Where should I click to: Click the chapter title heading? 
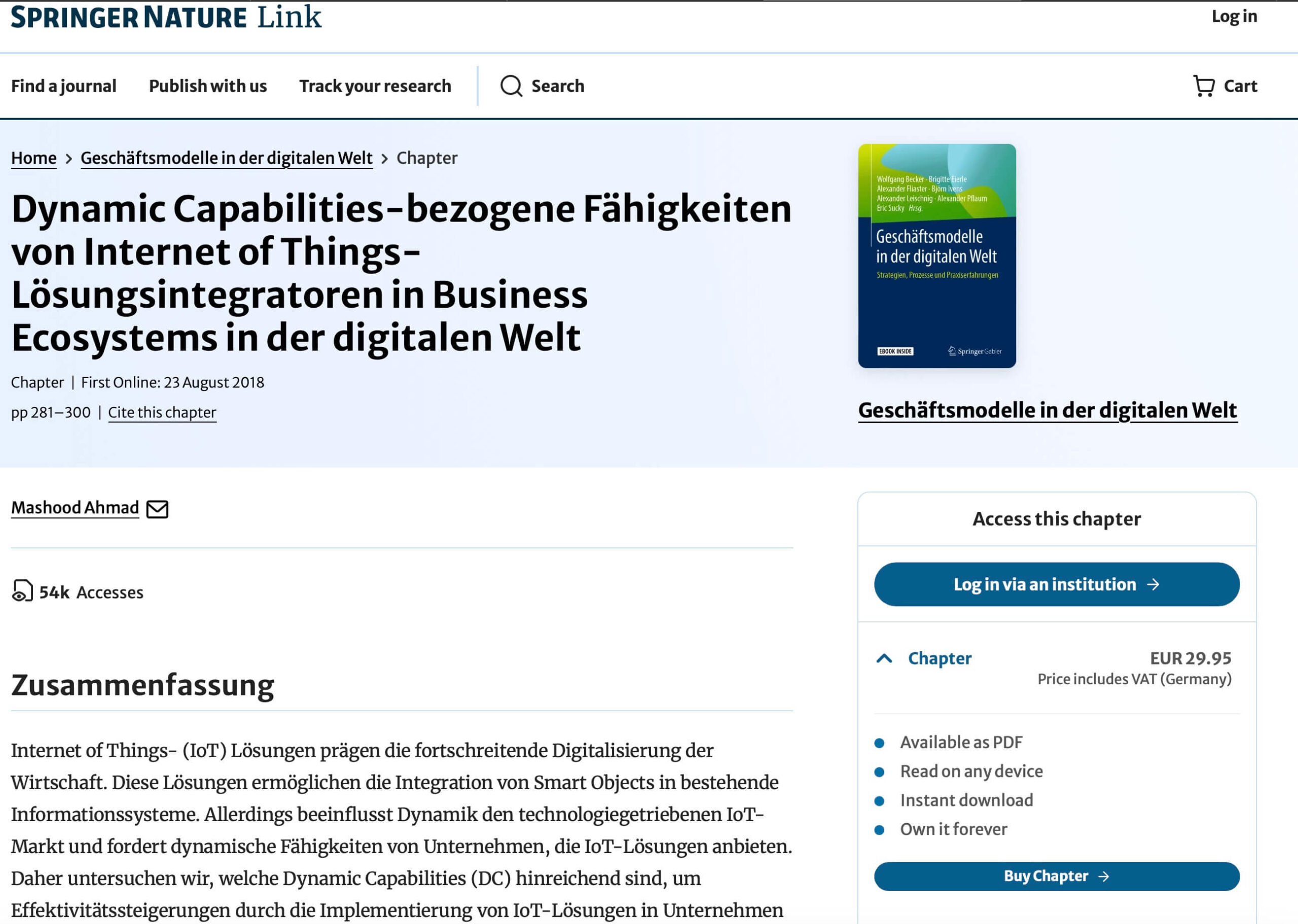[x=401, y=273]
